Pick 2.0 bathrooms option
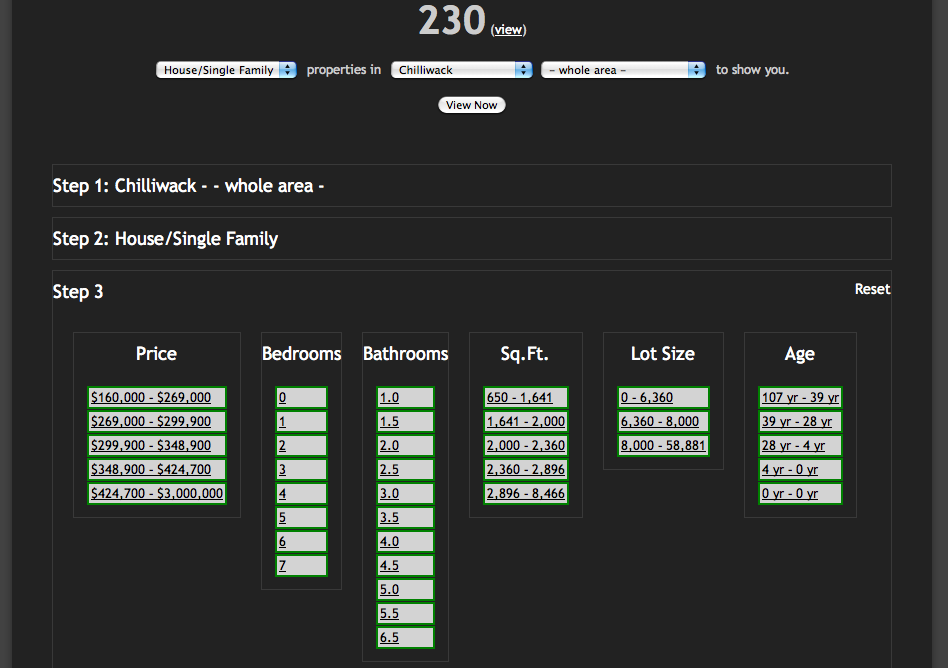This screenshot has width=948, height=668. [405, 446]
